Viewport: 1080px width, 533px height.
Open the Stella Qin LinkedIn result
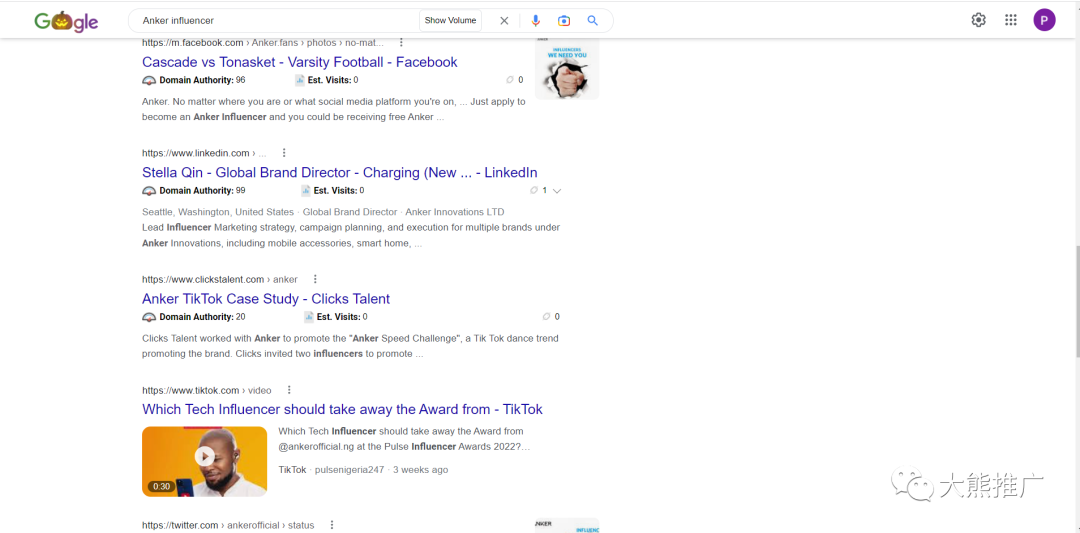[339, 172]
